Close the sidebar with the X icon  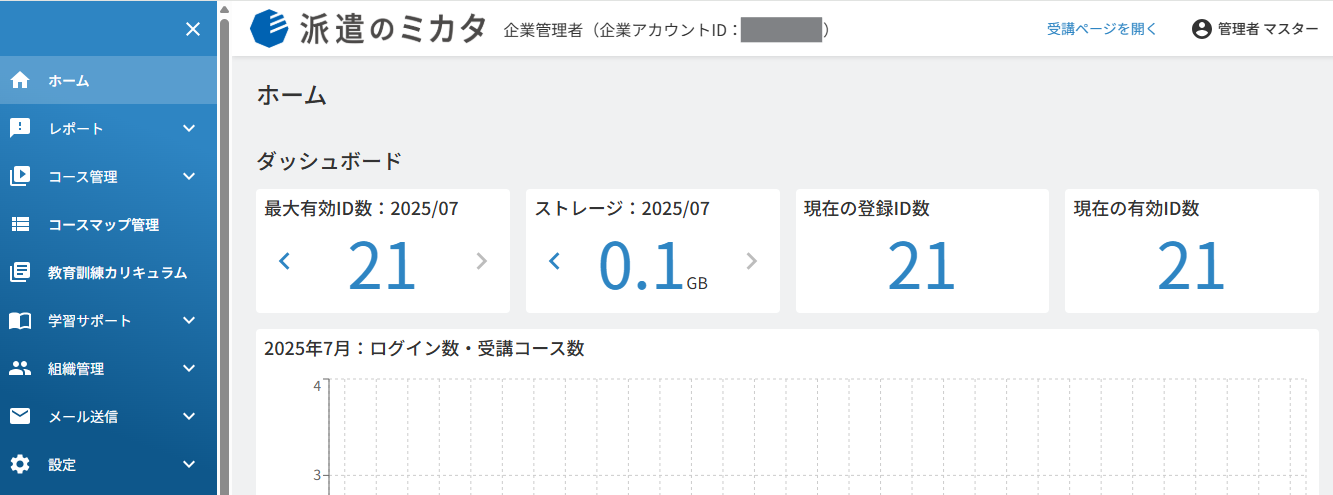click(x=193, y=29)
